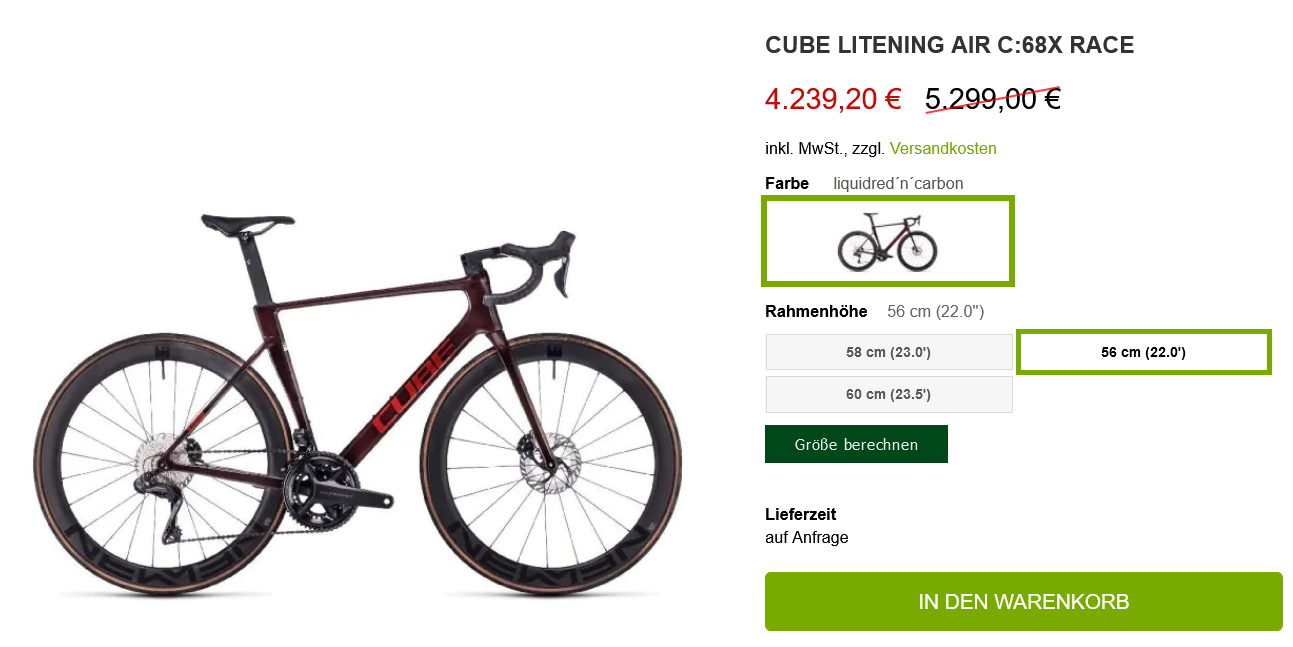Click the Lieferzeit heading

pos(800,514)
